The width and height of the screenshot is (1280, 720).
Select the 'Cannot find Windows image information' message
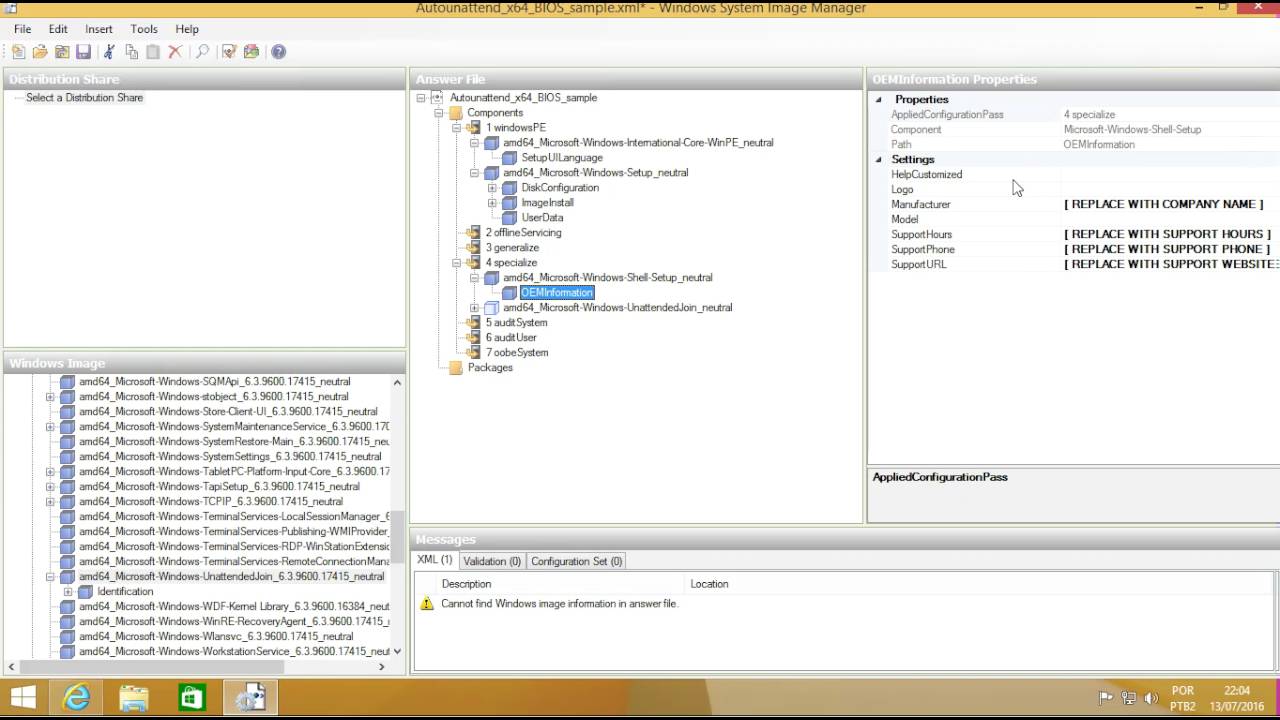pos(559,604)
